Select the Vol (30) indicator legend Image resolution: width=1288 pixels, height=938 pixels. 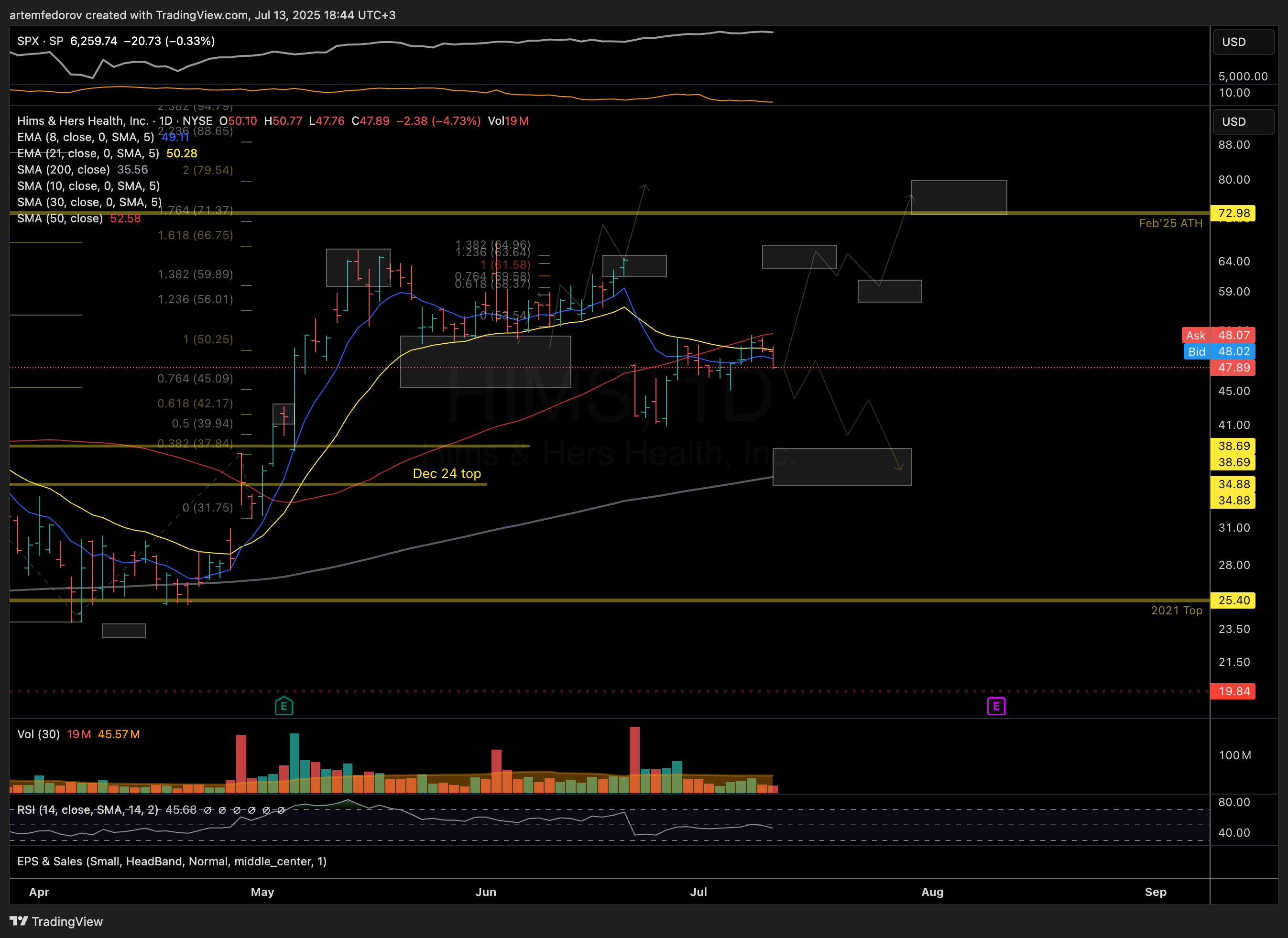point(39,734)
